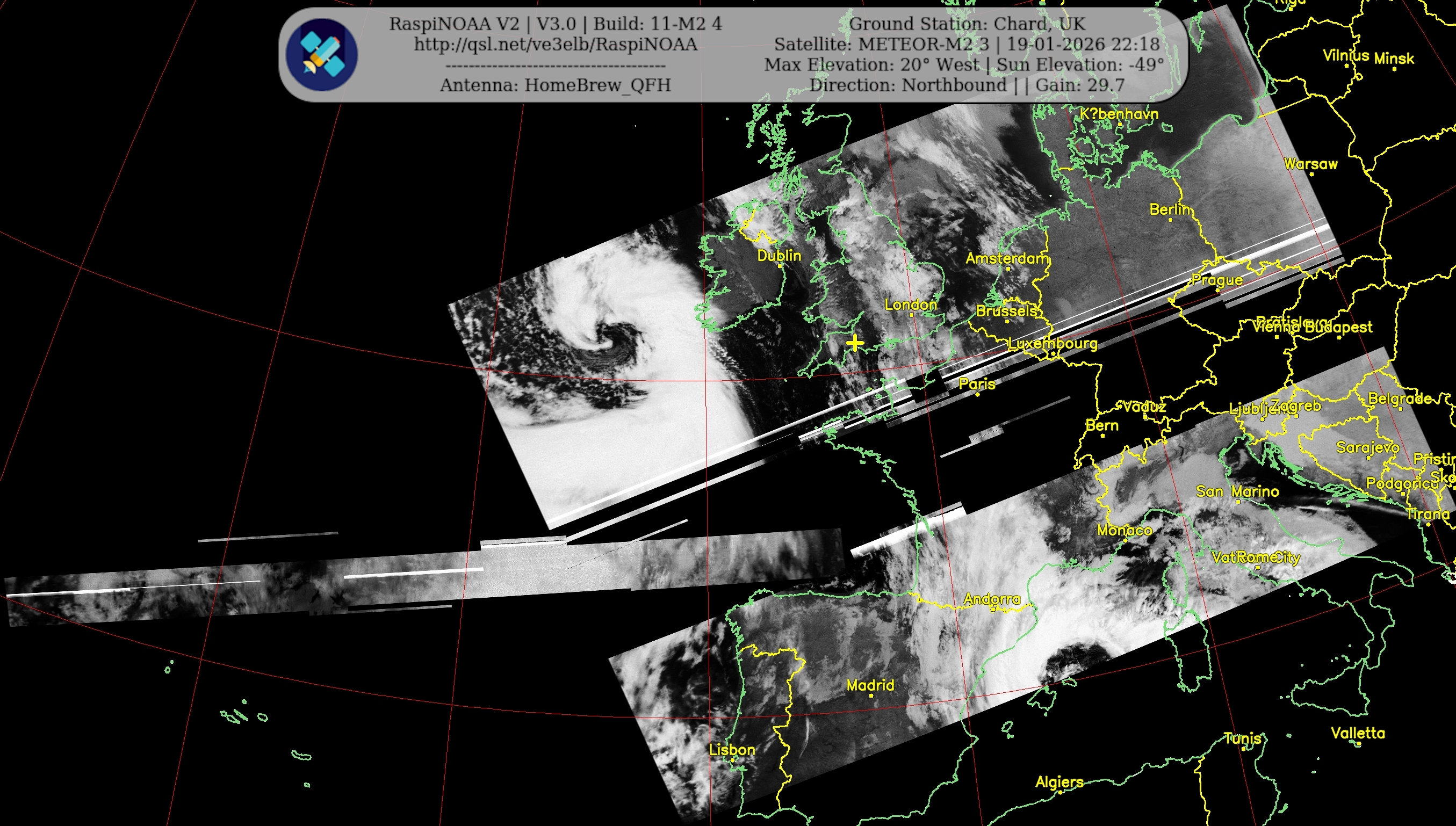The width and height of the screenshot is (1456, 826).
Task: Open the qsl.net RaspiNOAA URL text
Action: coord(555,44)
